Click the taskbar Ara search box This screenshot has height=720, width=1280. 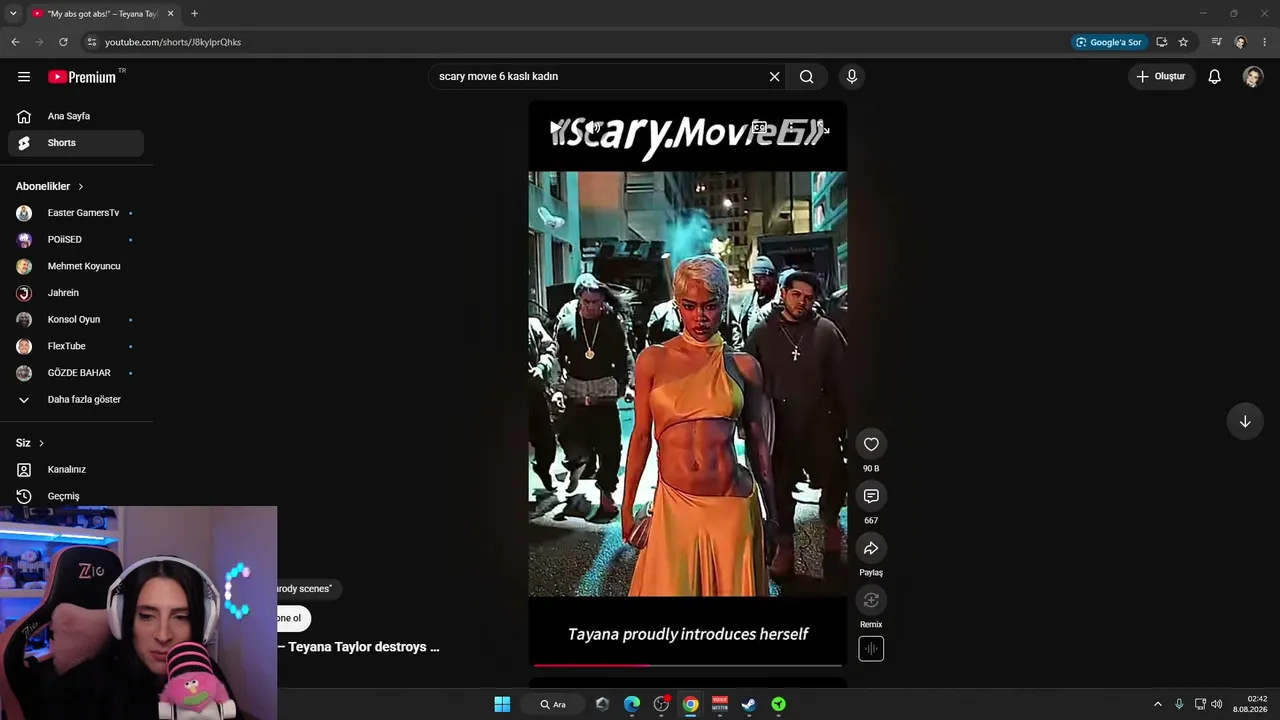click(x=553, y=704)
